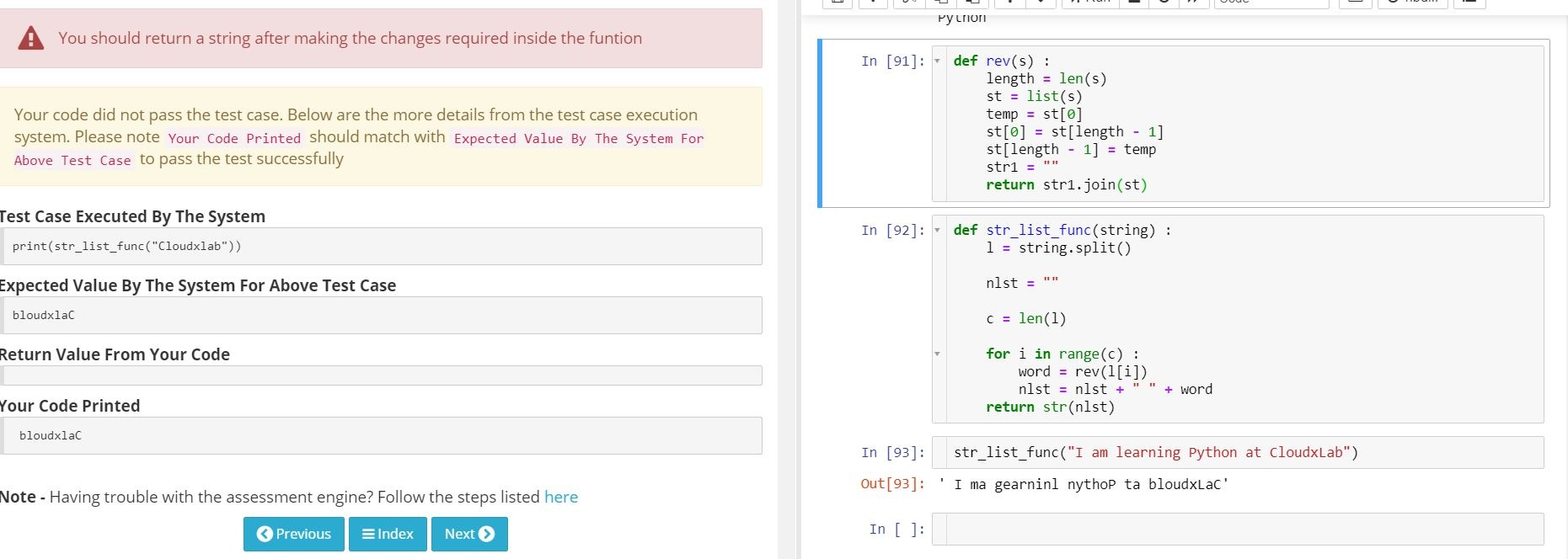The width and height of the screenshot is (1568, 559).
Task: Click the expected value 'bloudxlaC'
Action: coord(44,315)
